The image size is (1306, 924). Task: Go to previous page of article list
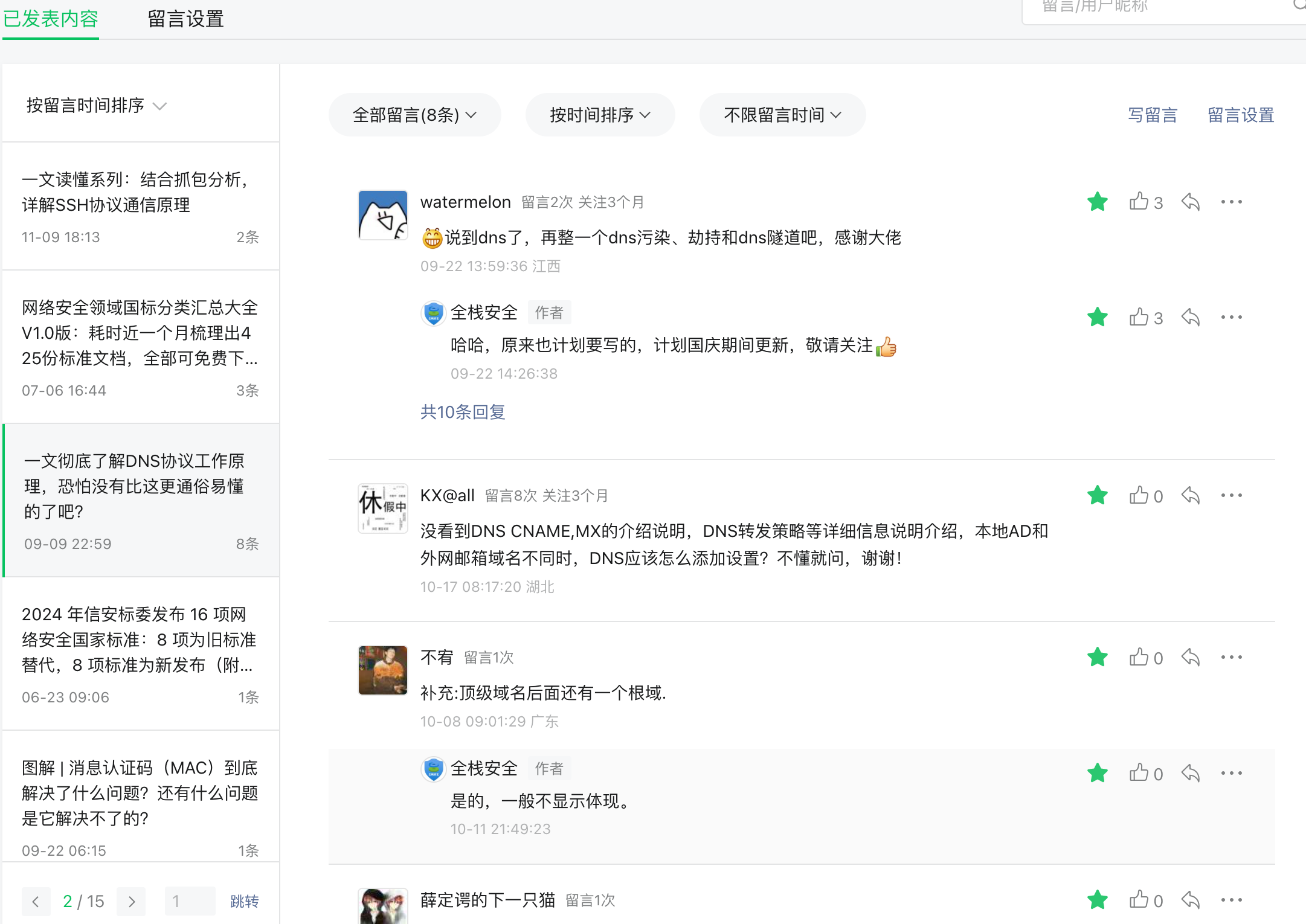36,902
